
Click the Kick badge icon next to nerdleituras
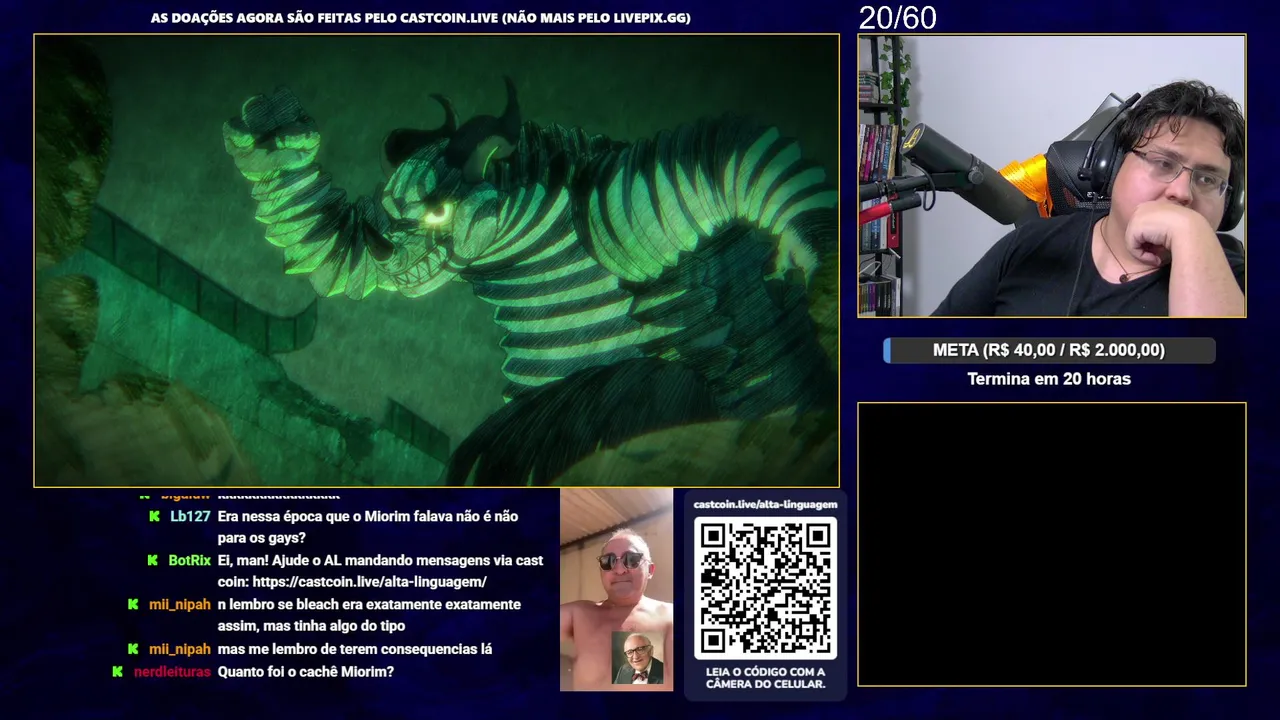pos(117,672)
